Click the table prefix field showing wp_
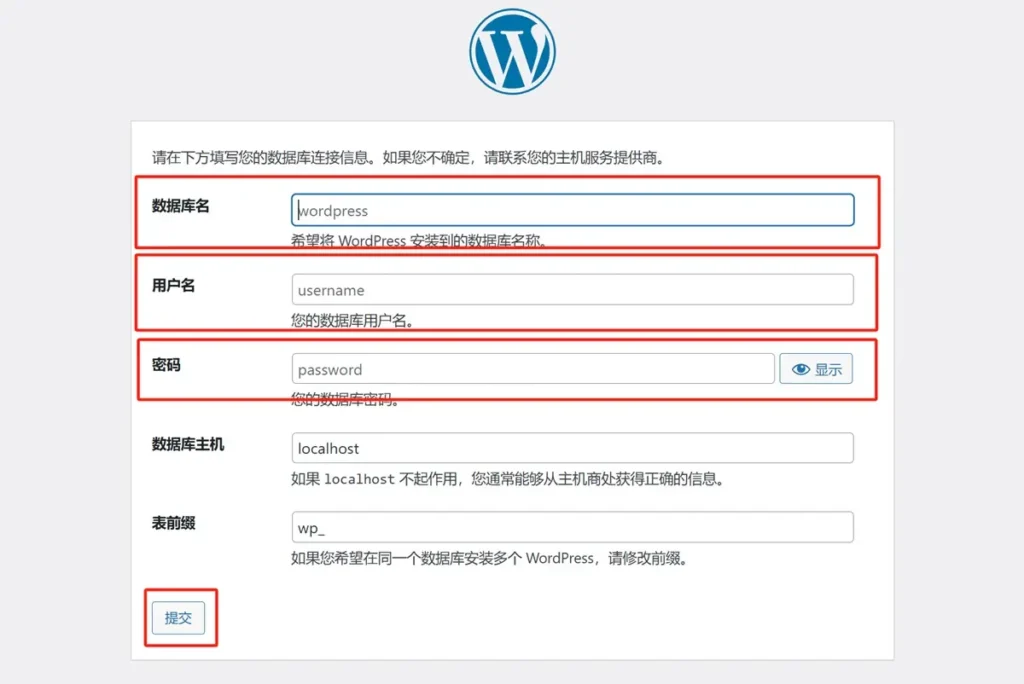The image size is (1024, 684). click(570, 527)
